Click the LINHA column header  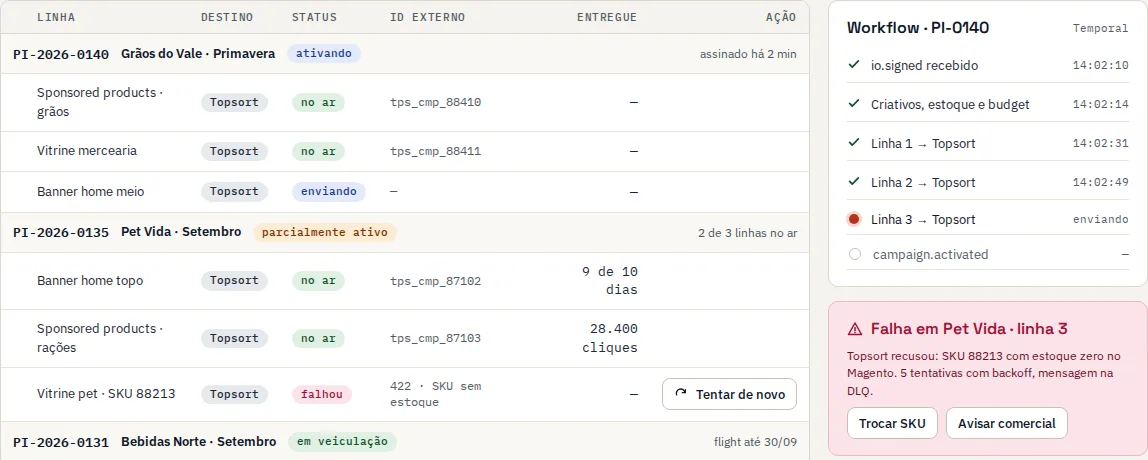pyautogui.click(x=56, y=17)
